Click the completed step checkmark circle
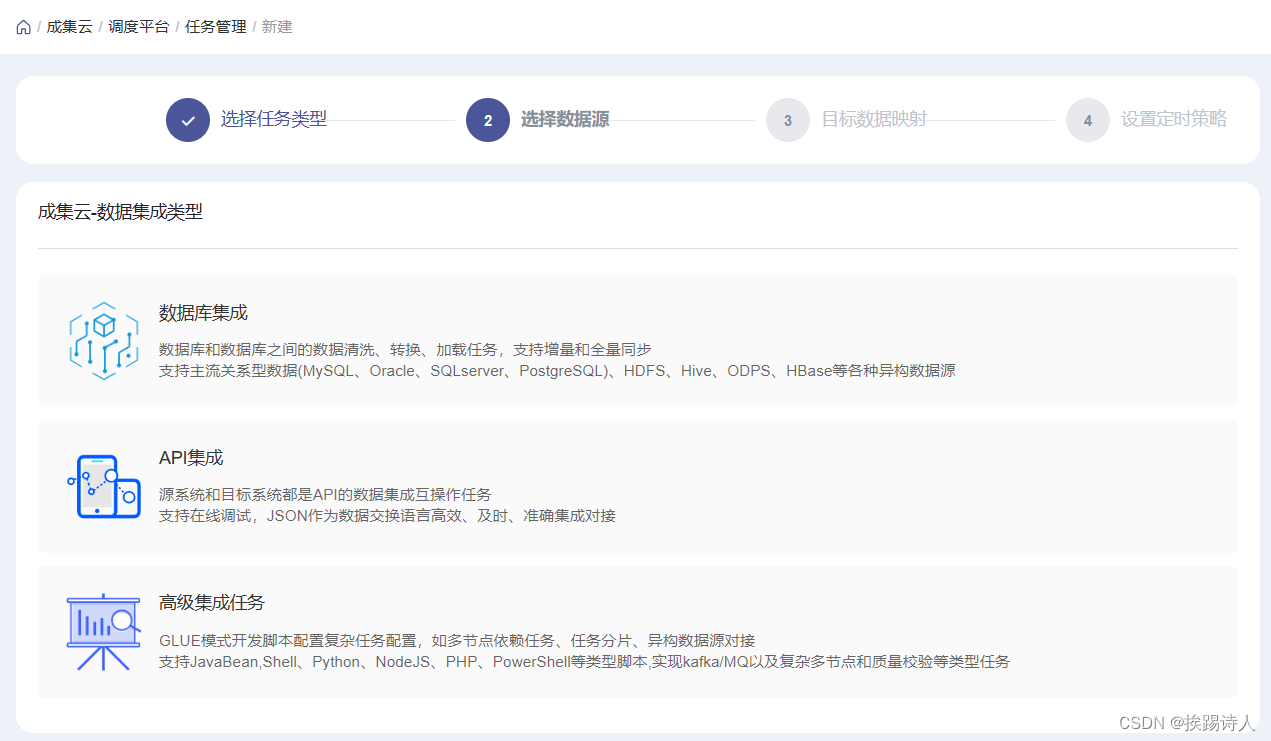 [x=188, y=120]
